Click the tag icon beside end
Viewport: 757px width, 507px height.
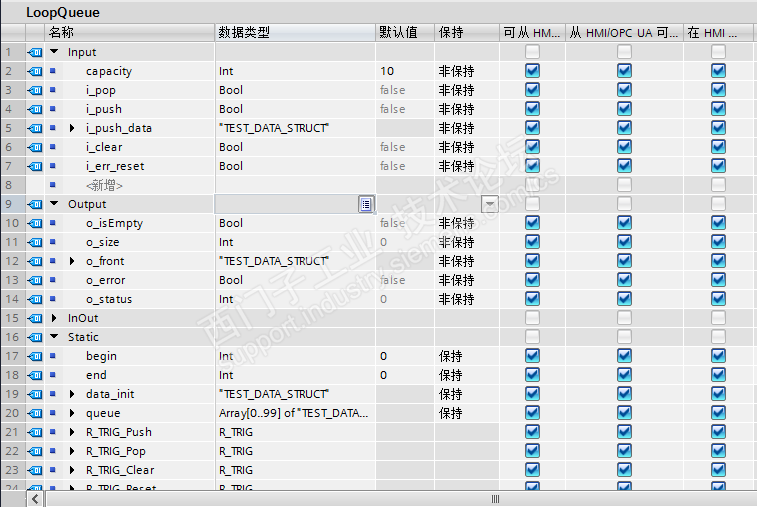pyautogui.click(x=35, y=375)
